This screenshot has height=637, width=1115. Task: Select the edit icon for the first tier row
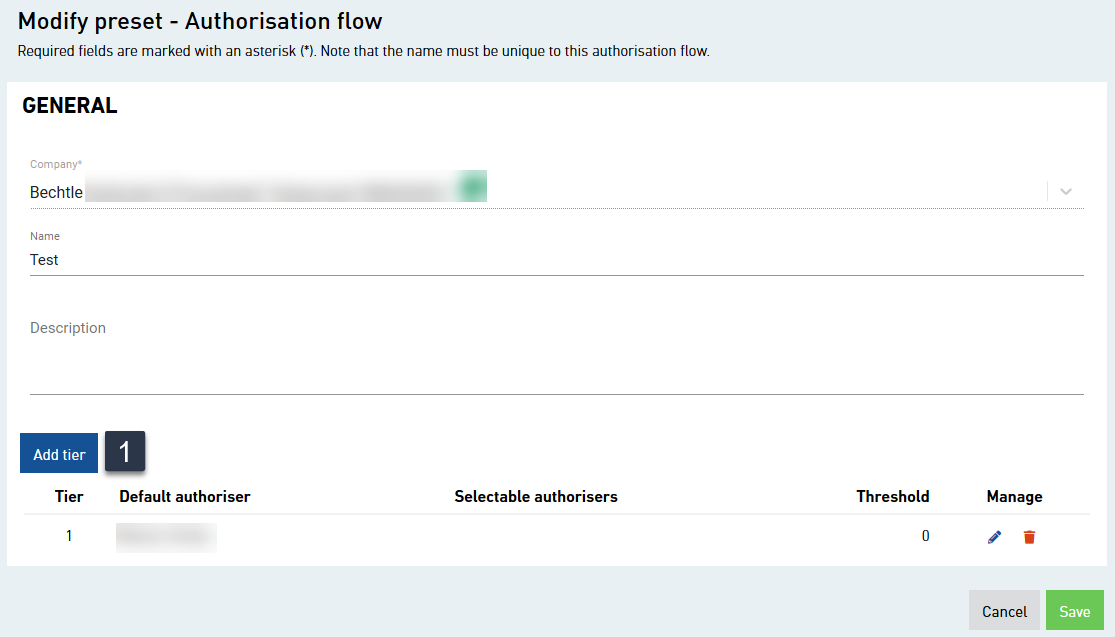pyautogui.click(x=994, y=536)
